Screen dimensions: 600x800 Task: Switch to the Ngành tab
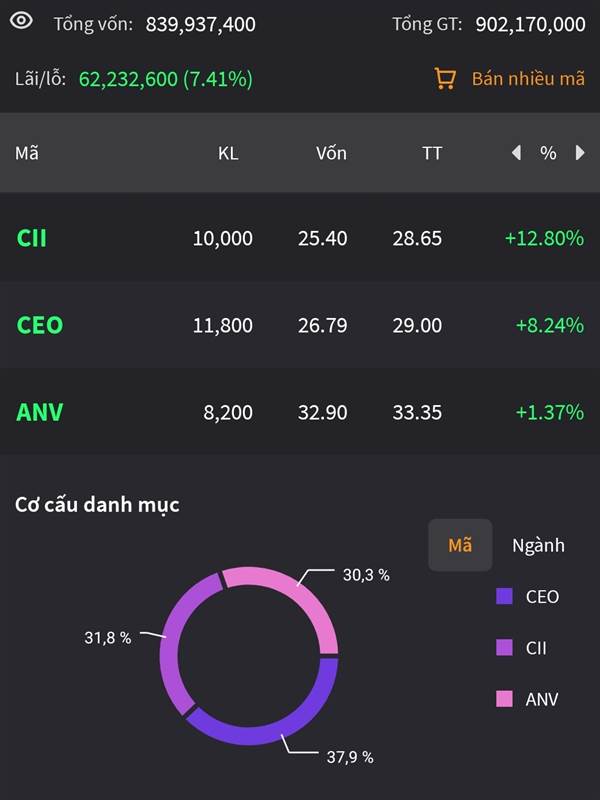pos(538,545)
